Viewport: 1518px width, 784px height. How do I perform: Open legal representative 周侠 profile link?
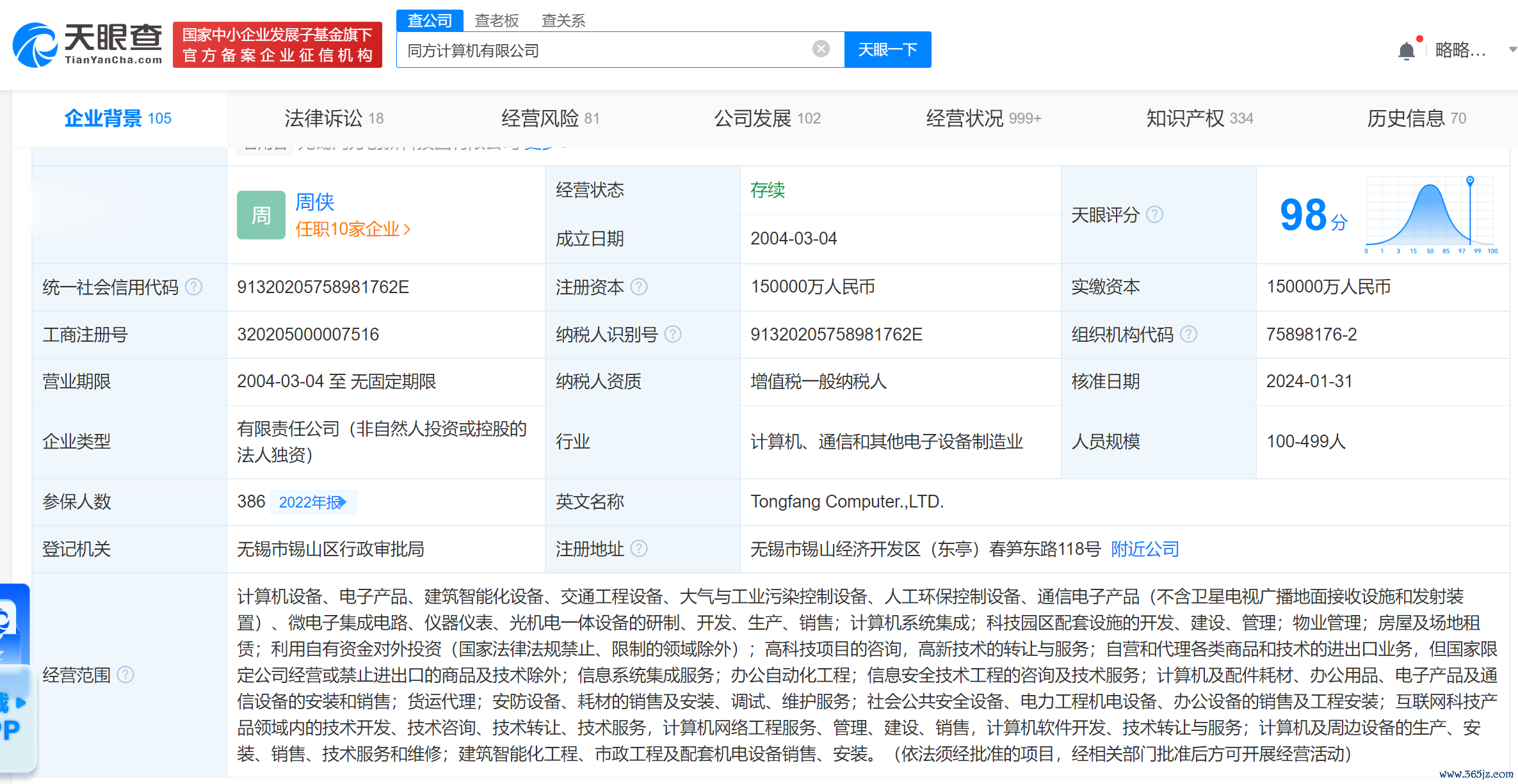(x=314, y=202)
